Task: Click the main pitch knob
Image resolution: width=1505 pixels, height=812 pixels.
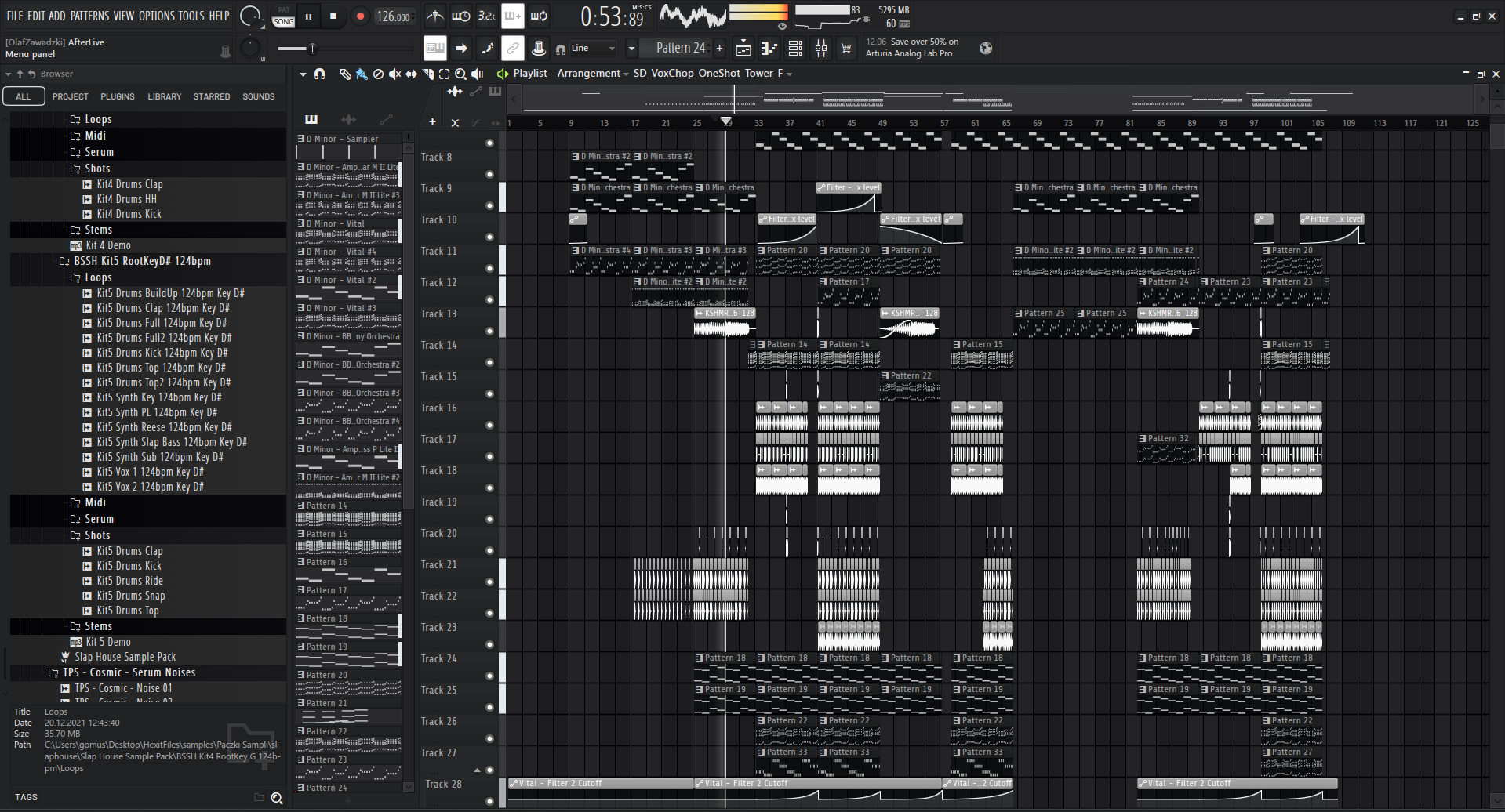Action: pos(250,48)
